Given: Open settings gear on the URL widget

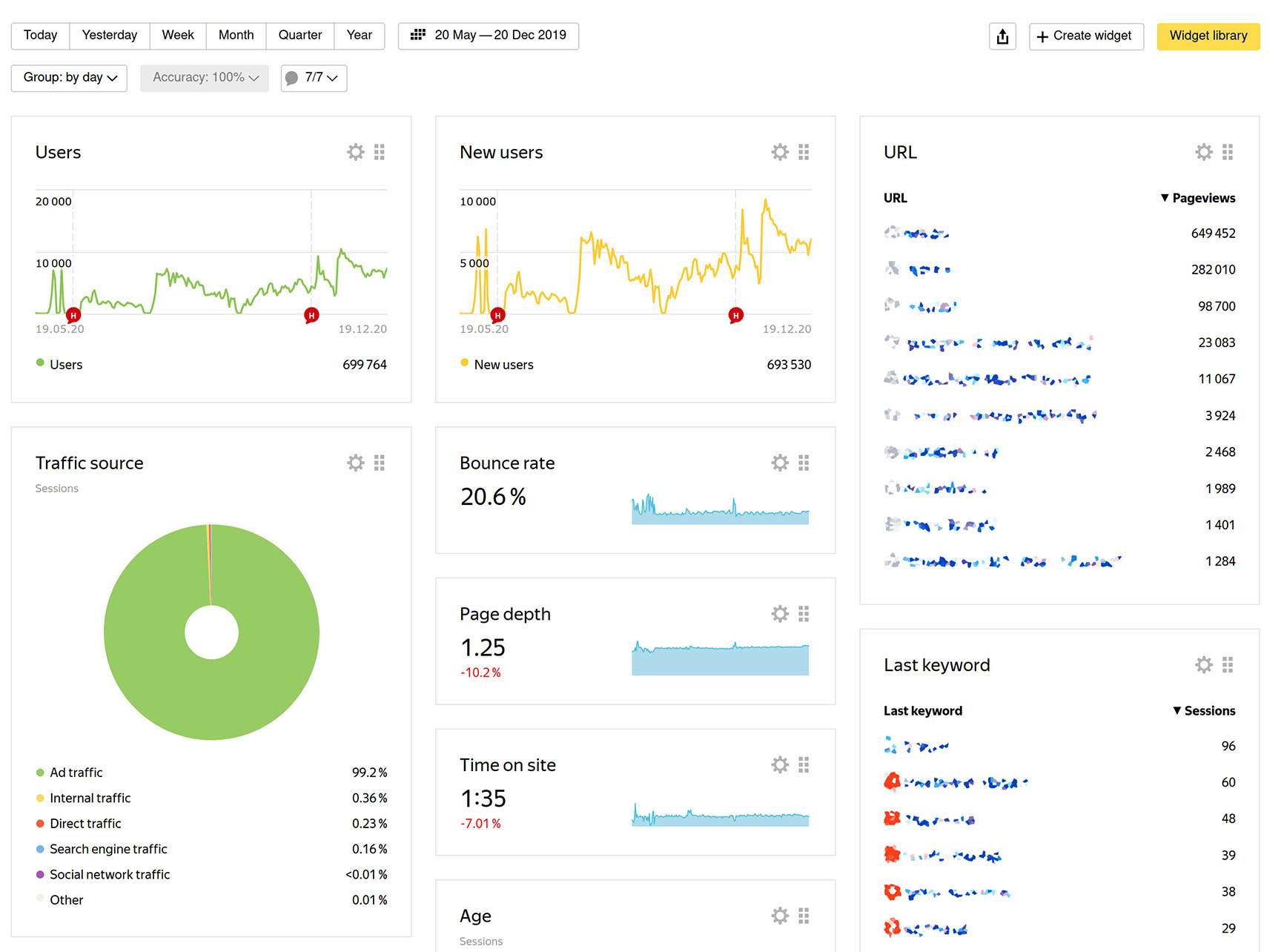Looking at the screenshot, I should pyautogui.click(x=1203, y=151).
